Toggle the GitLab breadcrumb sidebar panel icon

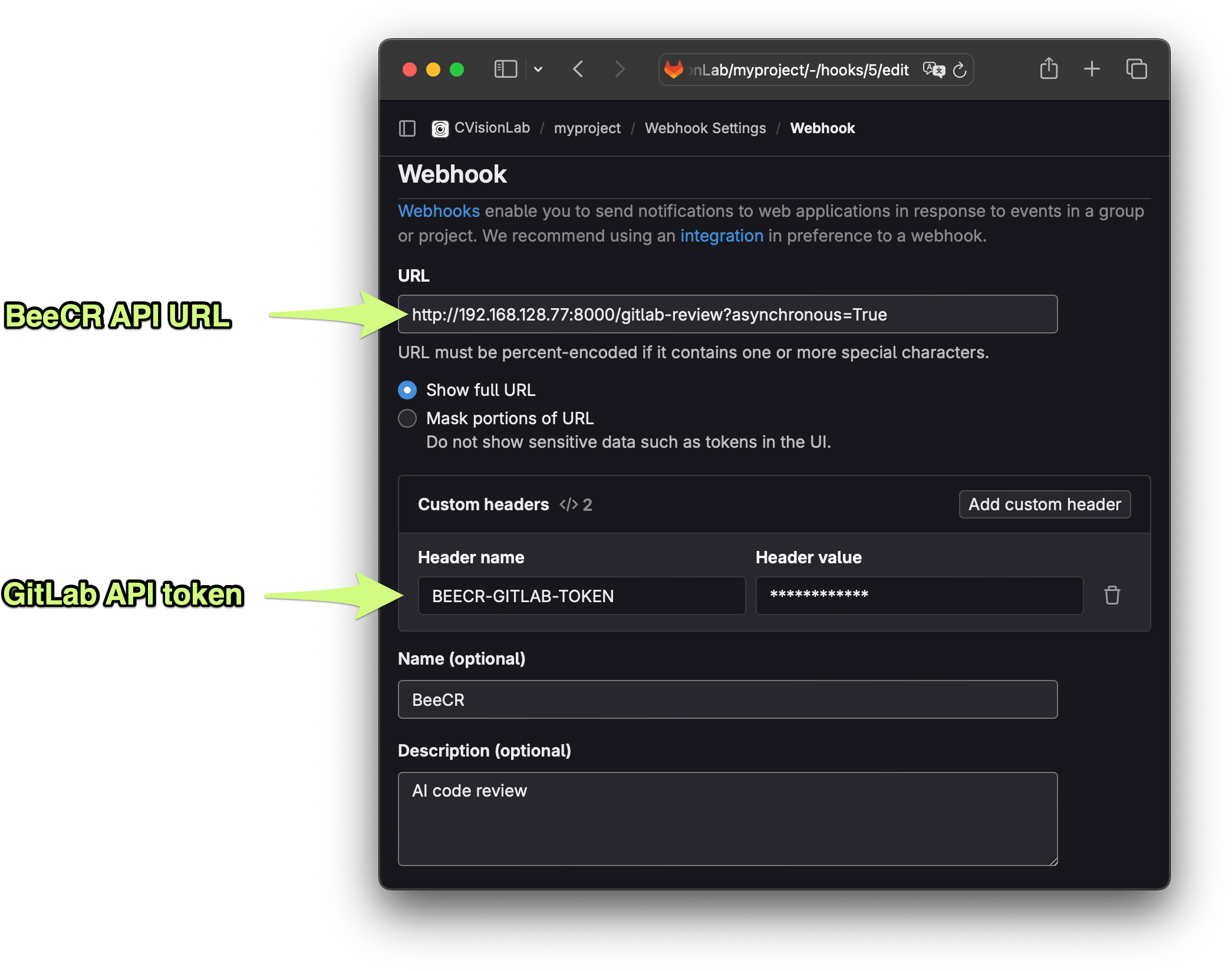pos(407,128)
